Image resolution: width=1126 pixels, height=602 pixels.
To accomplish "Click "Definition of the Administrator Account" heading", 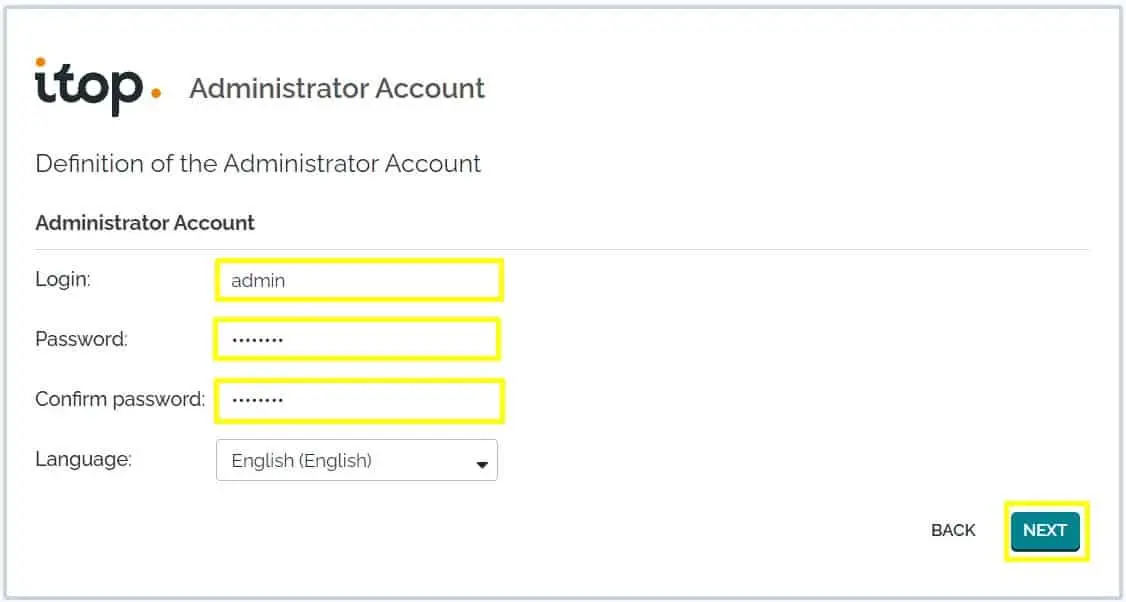I will tap(258, 163).
